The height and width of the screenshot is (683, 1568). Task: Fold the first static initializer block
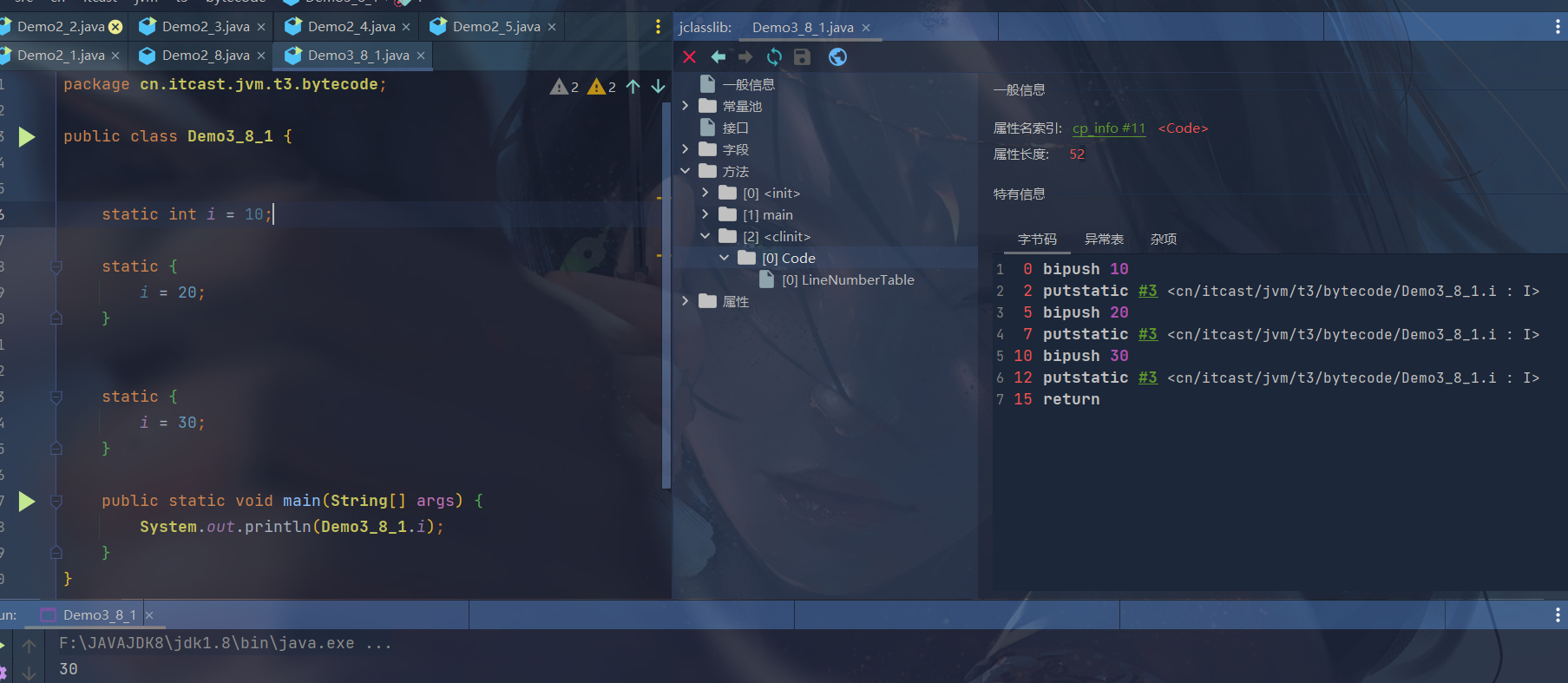pos(56,266)
